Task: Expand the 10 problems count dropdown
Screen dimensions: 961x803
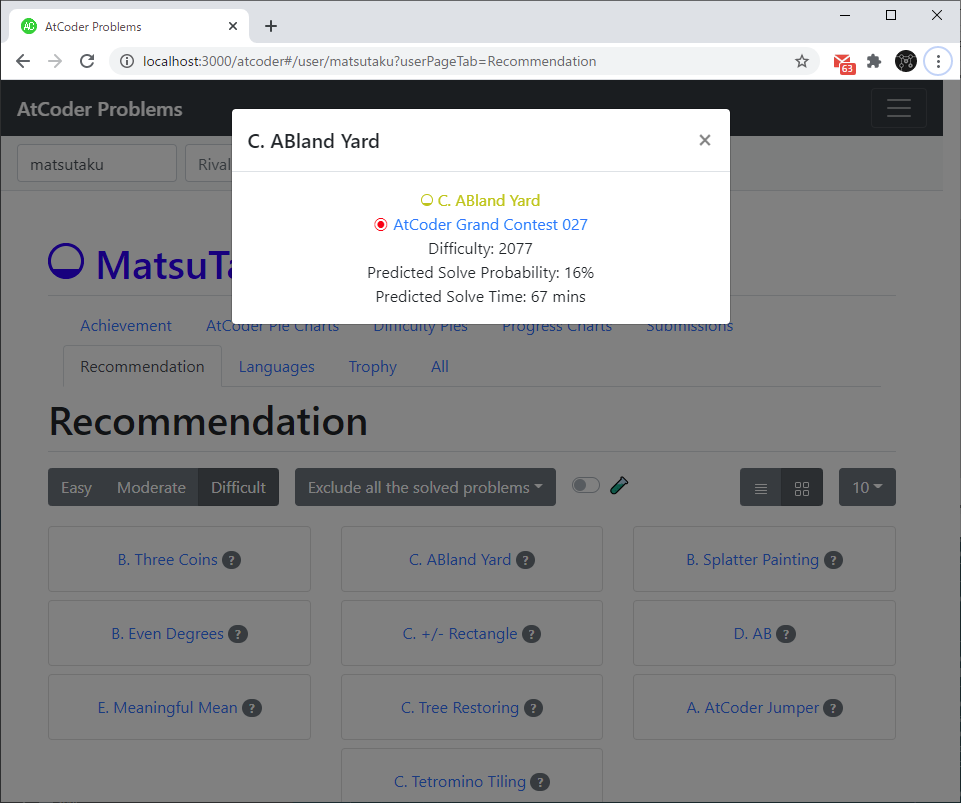Action: coord(867,487)
